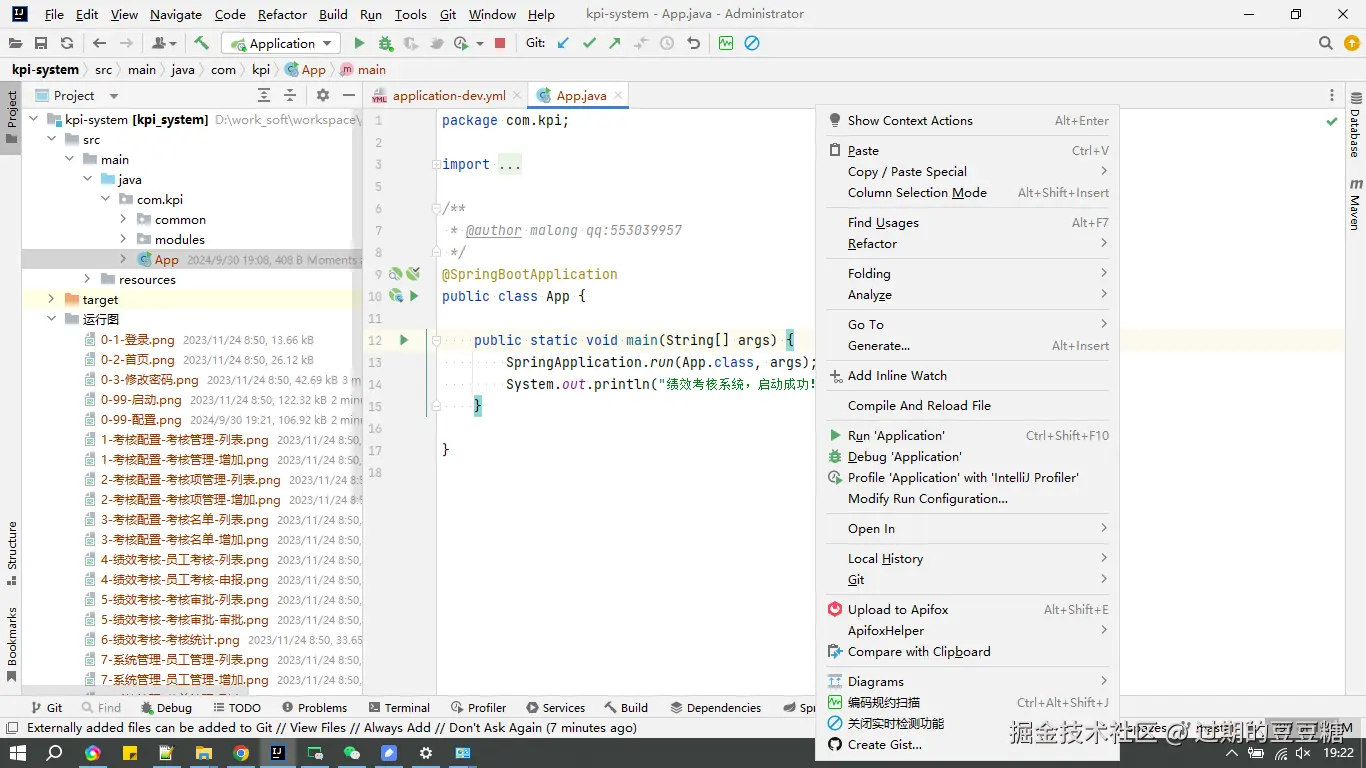Screen dimensions: 1366x768
Task: Select Compile And Reload File
Action: tap(919, 406)
